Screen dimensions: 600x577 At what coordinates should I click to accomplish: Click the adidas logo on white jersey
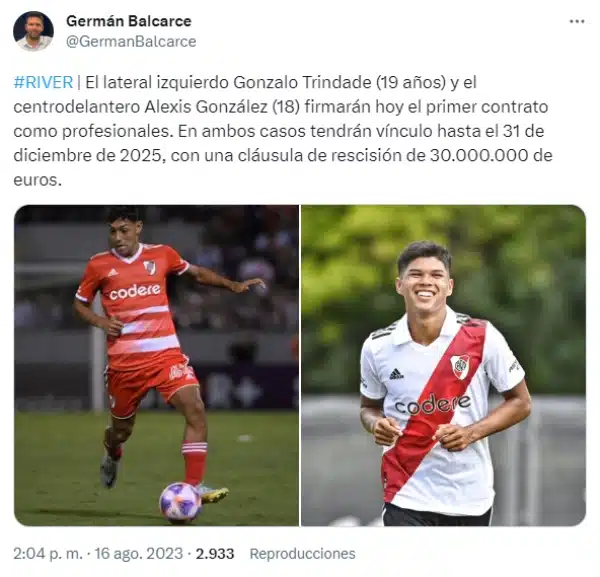click(396, 374)
